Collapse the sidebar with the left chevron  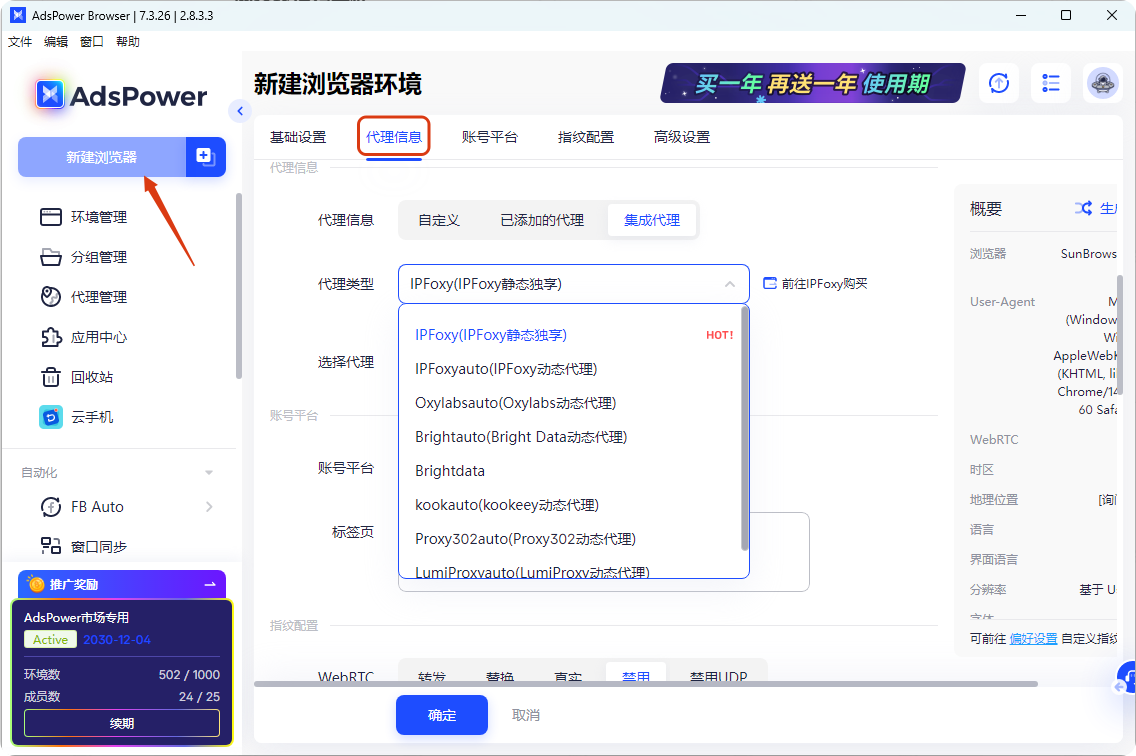pos(240,113)
